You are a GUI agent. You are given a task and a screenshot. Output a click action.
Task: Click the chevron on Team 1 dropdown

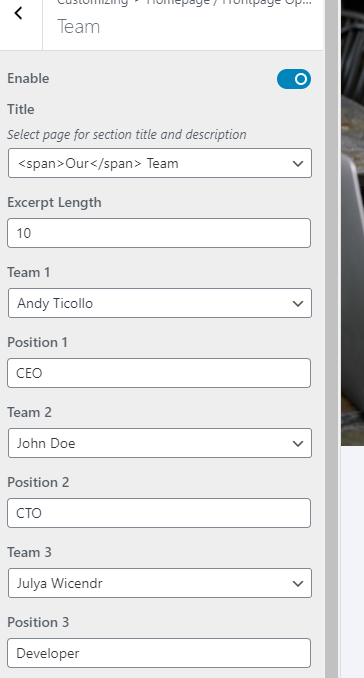297,304
